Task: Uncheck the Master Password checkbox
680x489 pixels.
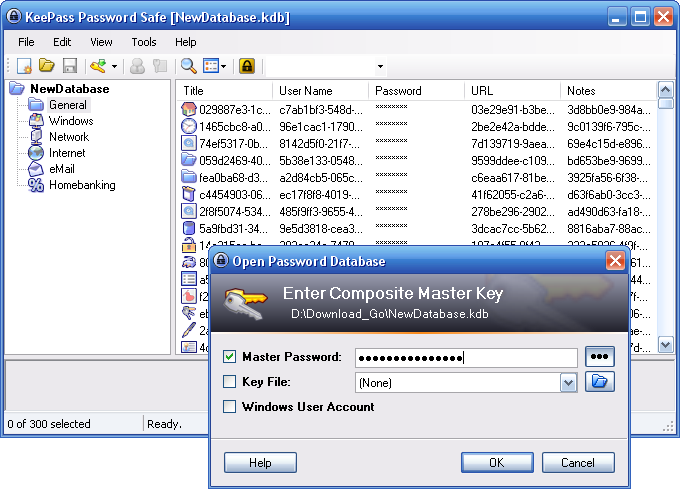Action: pos(230,357)
